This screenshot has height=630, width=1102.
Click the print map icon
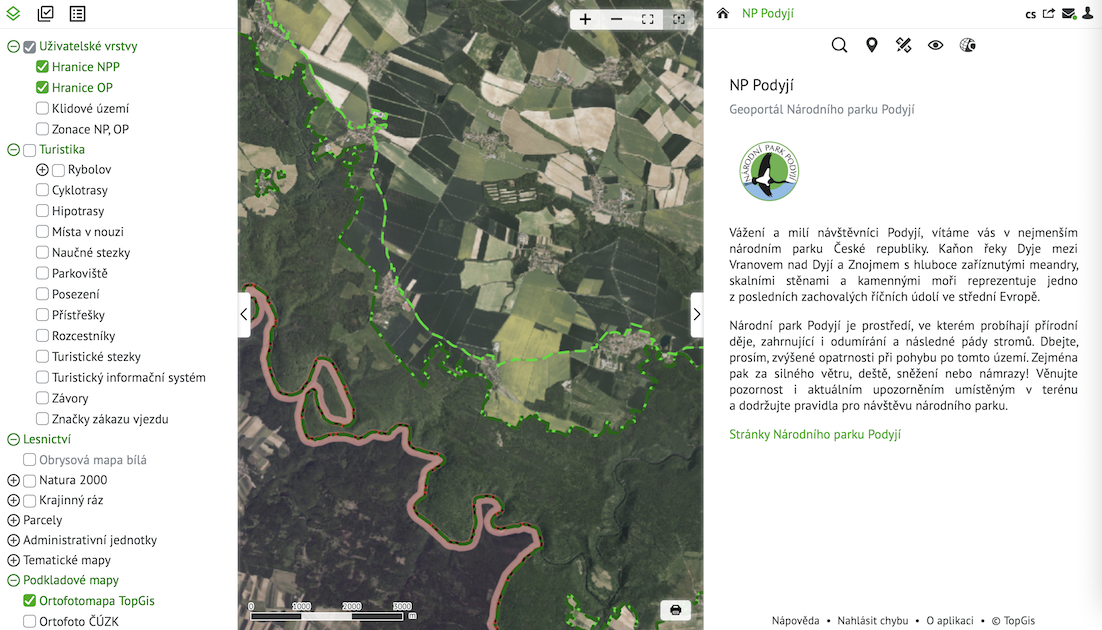tap(675, 610)
